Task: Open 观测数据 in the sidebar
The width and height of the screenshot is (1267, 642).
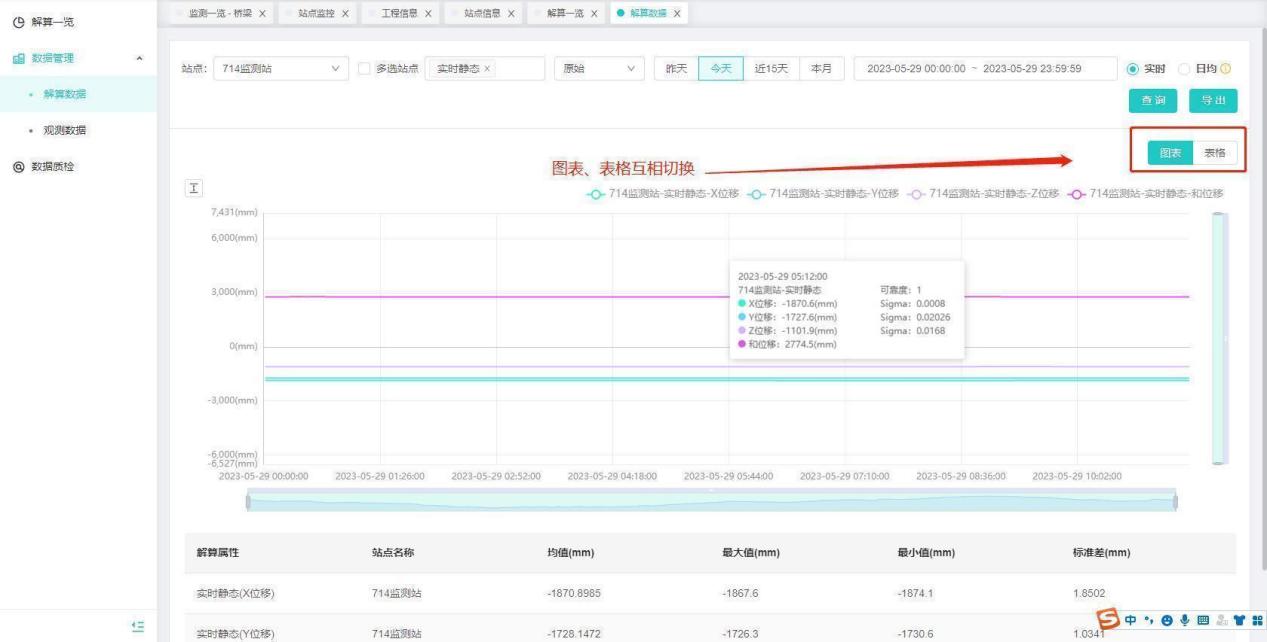Action: click(62, 131)
